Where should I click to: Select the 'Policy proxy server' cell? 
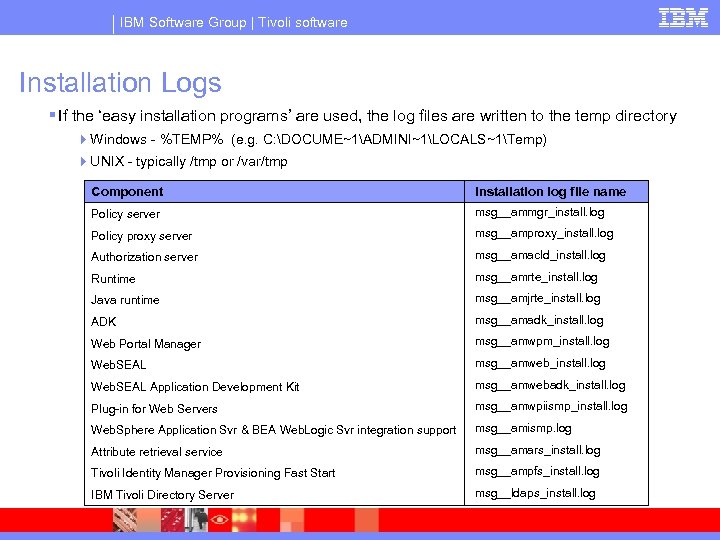[141, 236]
